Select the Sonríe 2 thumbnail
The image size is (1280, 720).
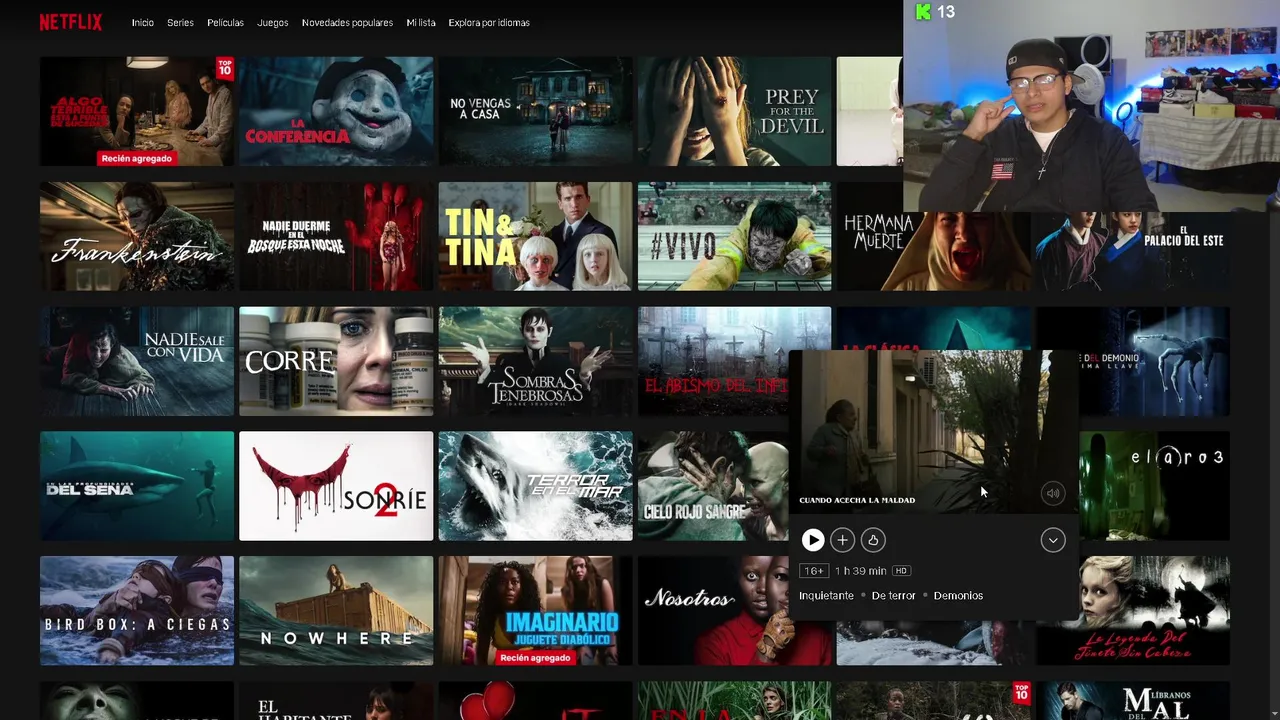336,486
